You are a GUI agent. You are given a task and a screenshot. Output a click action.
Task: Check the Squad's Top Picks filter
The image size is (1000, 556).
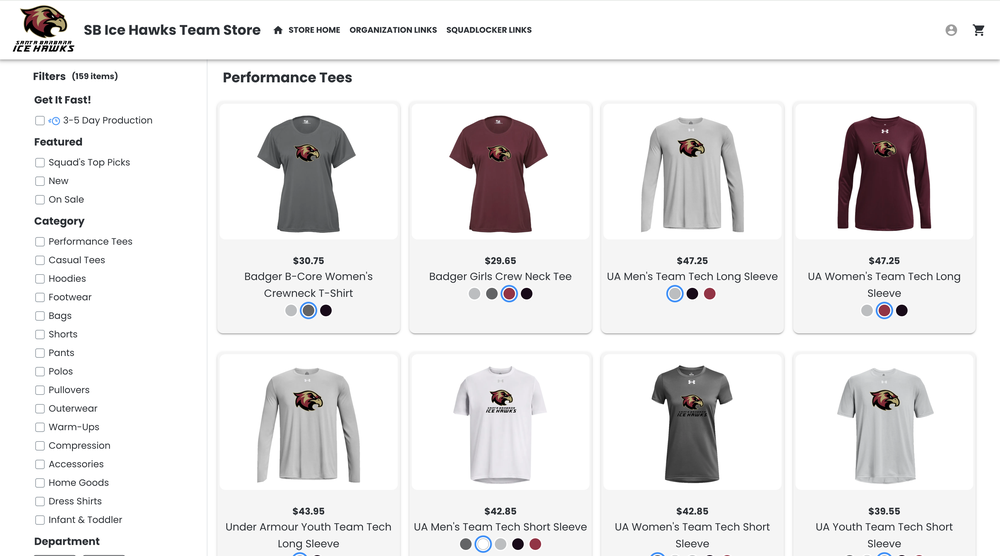click(40, 163)
